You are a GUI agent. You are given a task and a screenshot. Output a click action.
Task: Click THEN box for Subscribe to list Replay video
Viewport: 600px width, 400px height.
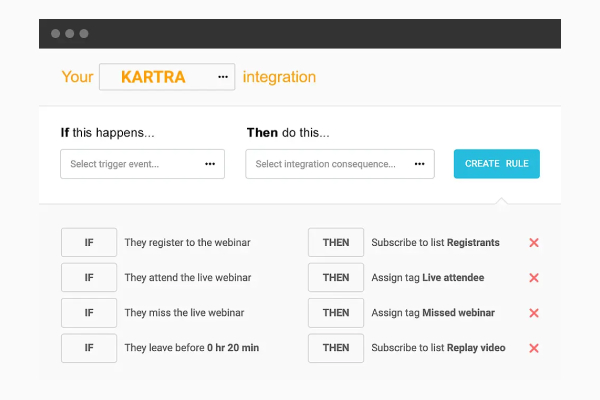pyautogui.click(x=336, y=348)
